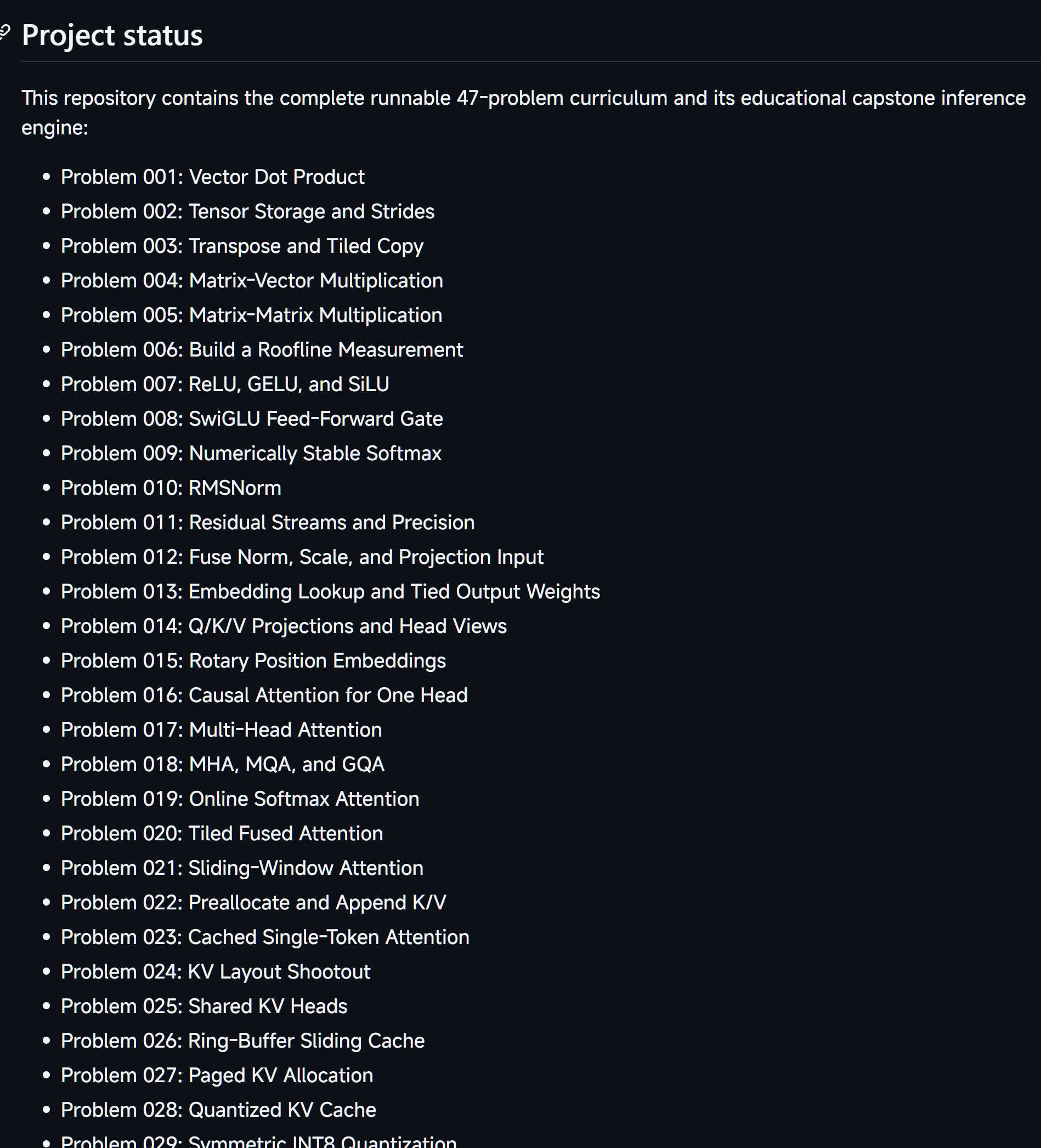
Task: Click Problem 024: KV Layout Shootout
Action: tap(215, 971)
